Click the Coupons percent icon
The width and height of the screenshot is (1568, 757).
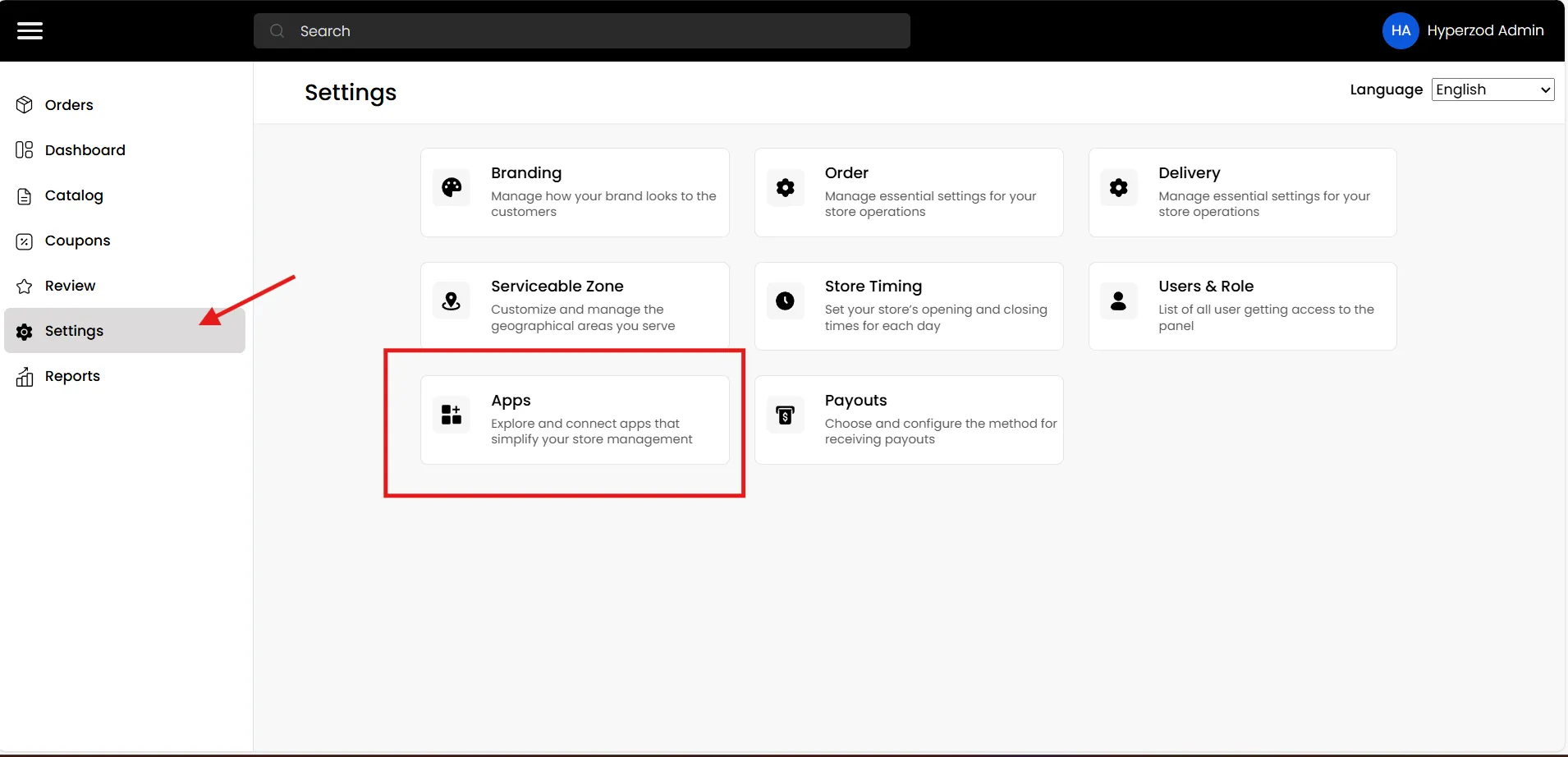point(25,241)
